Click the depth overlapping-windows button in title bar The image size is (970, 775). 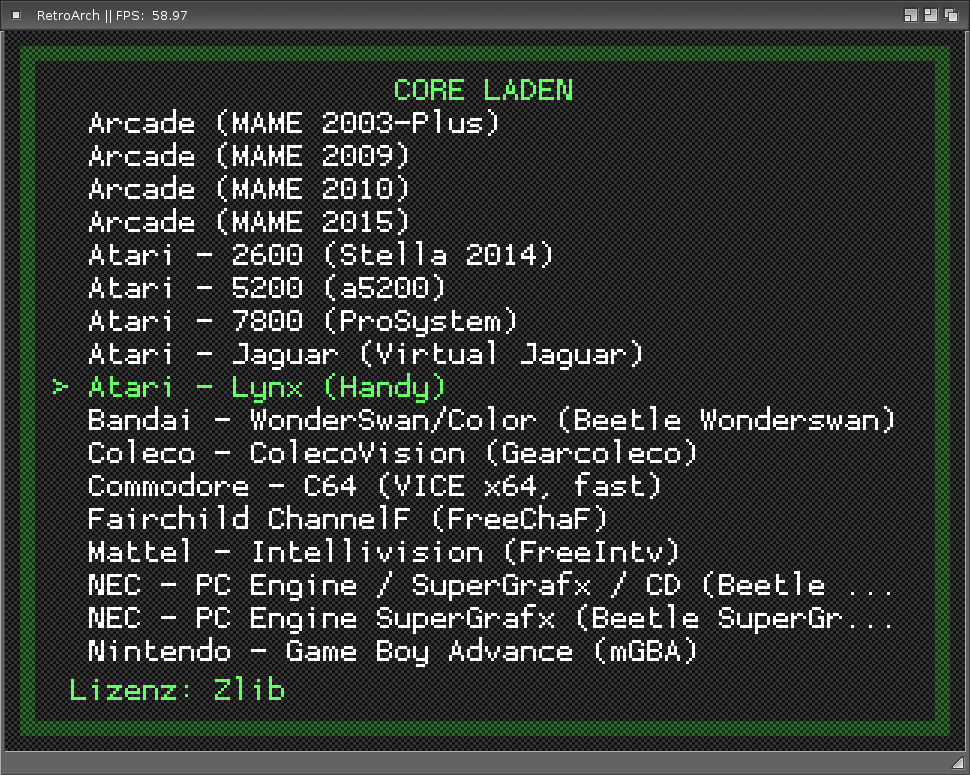click(x=951, y=15)
